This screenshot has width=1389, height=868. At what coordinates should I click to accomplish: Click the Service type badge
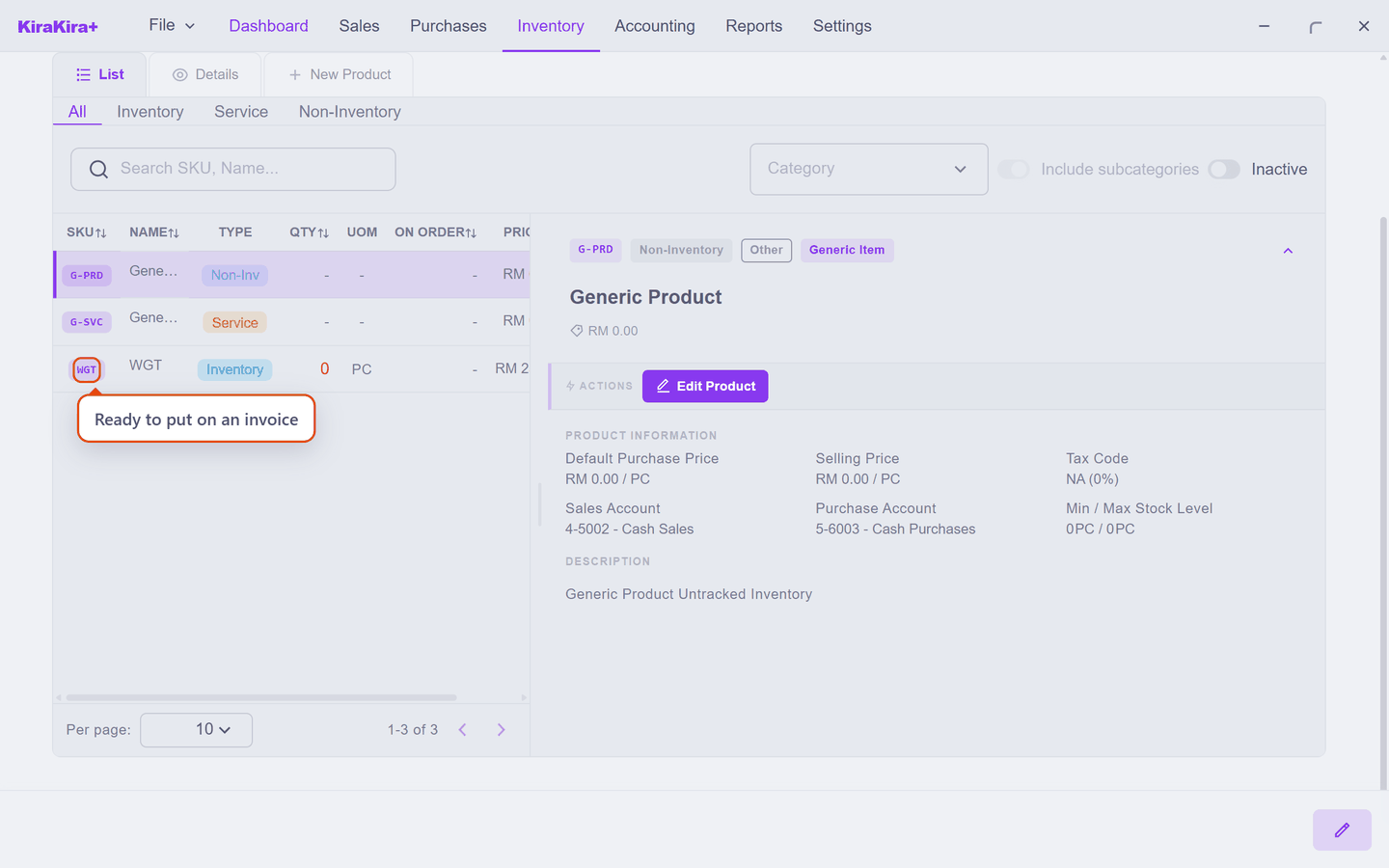[x=234, y=323]
